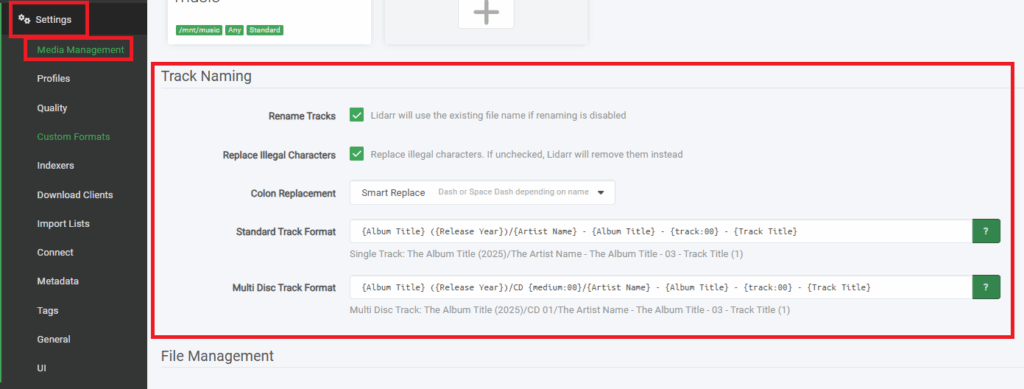Open Custom Formats settings
Viewport: 1024px width, 389px height.
pyautogui.click(x=73, y=136)
